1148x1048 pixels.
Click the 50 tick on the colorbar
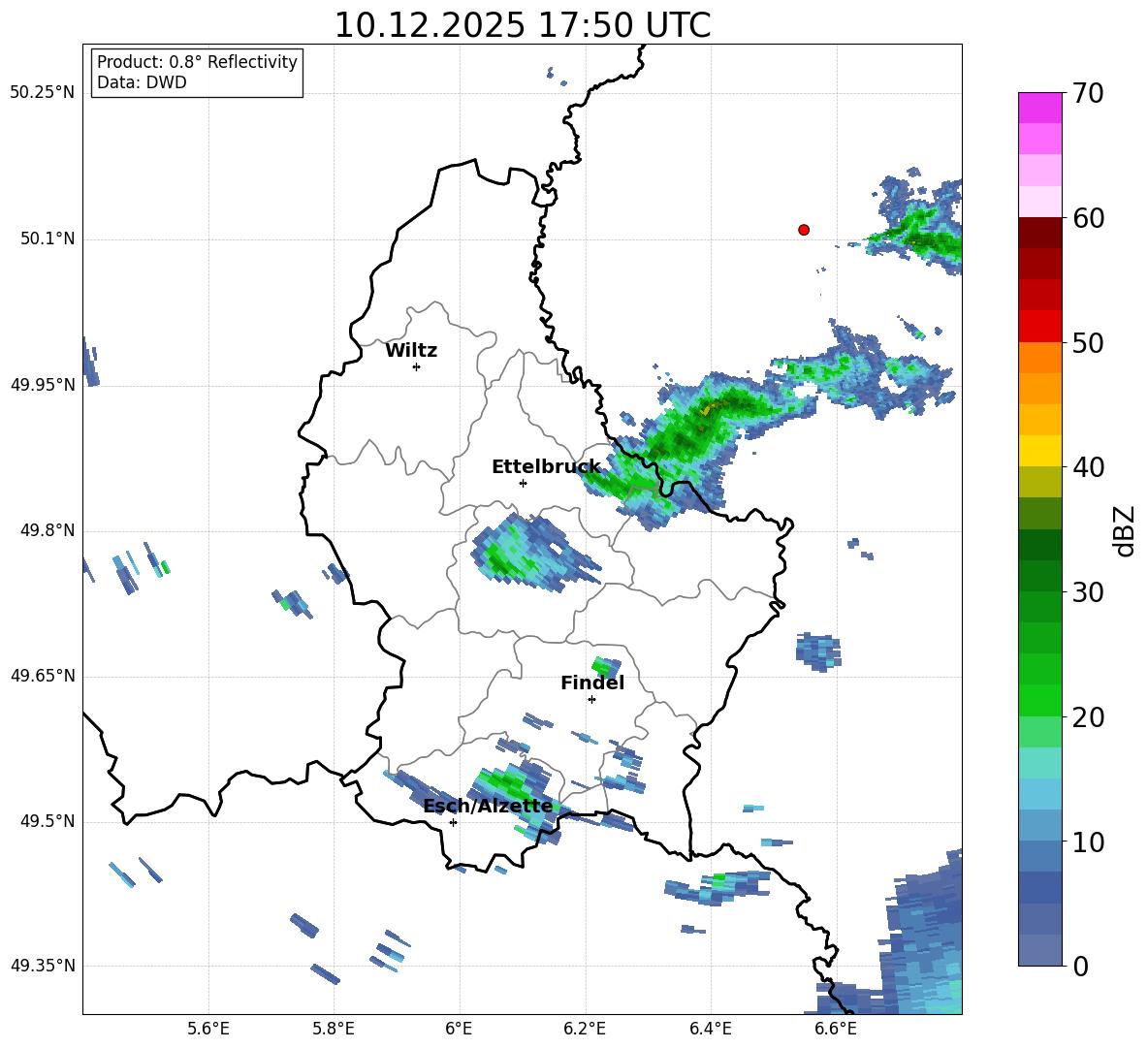1088,343
